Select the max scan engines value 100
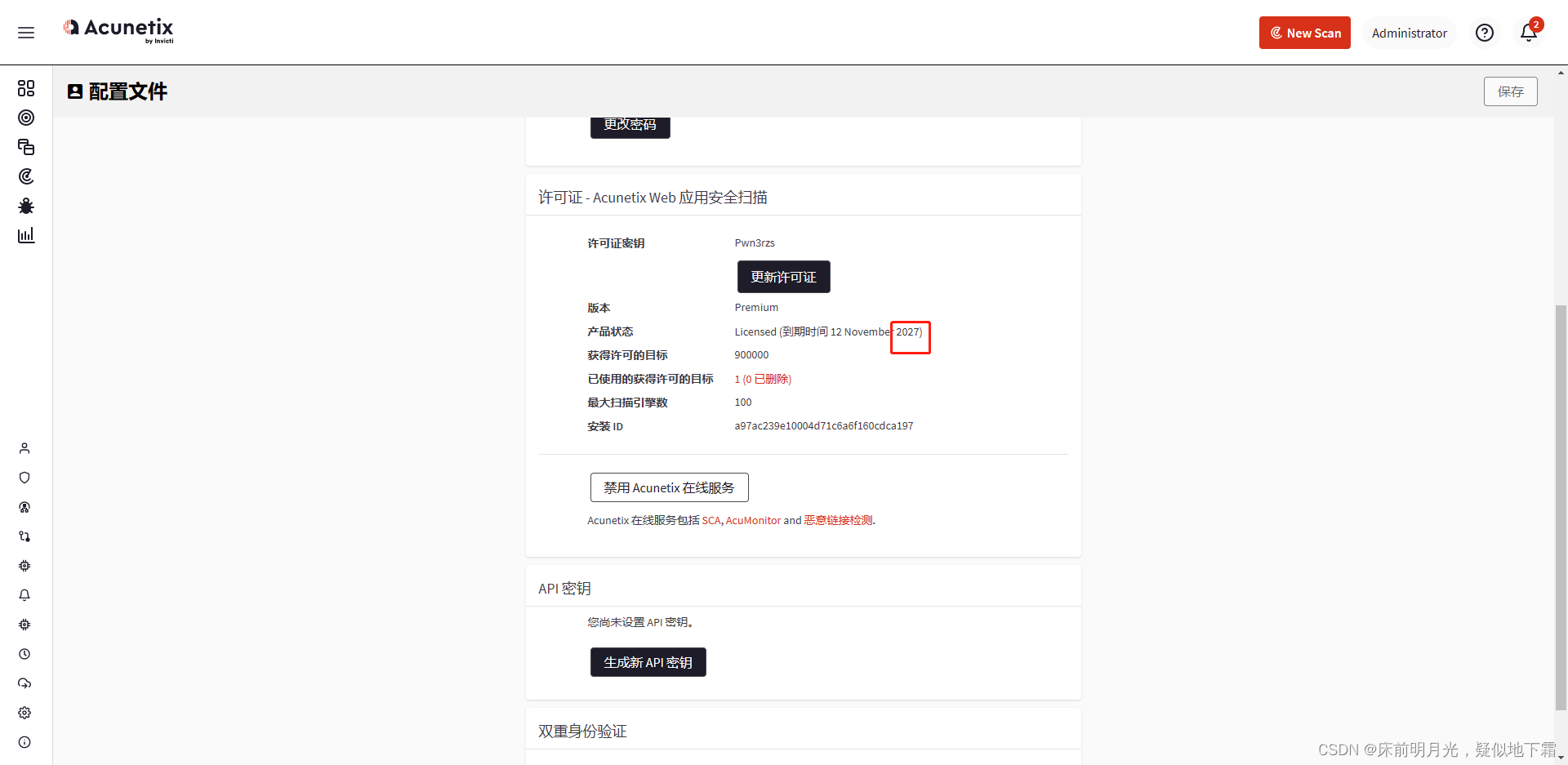This screenshot has height=765, width=1568. click(x=743, y=403)
